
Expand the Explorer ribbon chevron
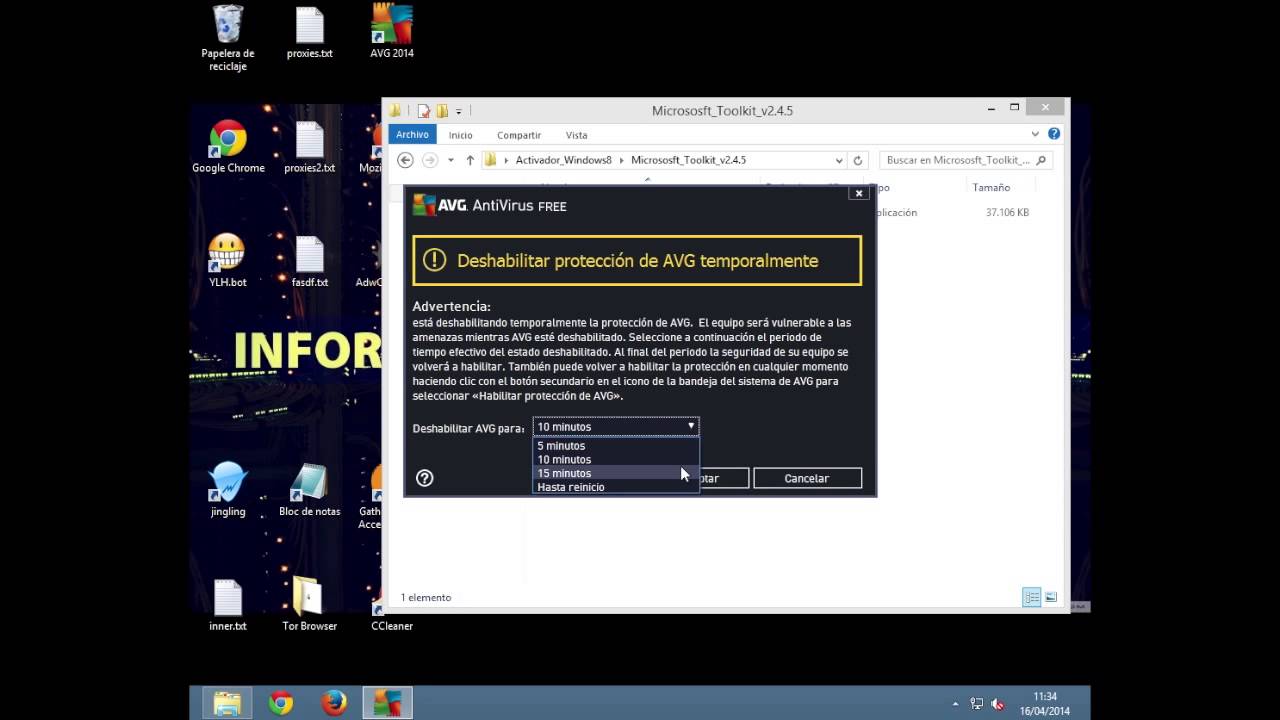coord(1035,134)
